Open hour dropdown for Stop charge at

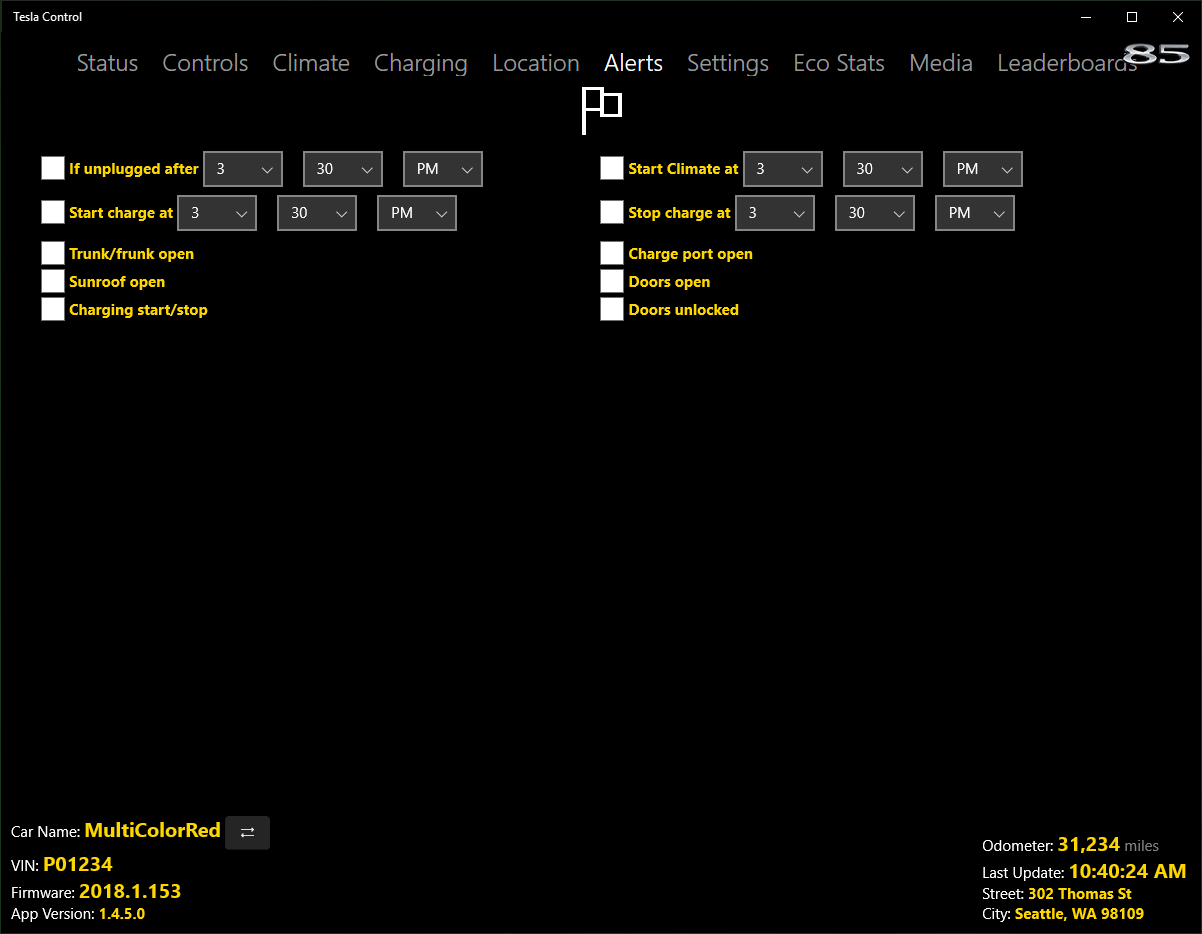pyautogui.click(x=775, y=213)
